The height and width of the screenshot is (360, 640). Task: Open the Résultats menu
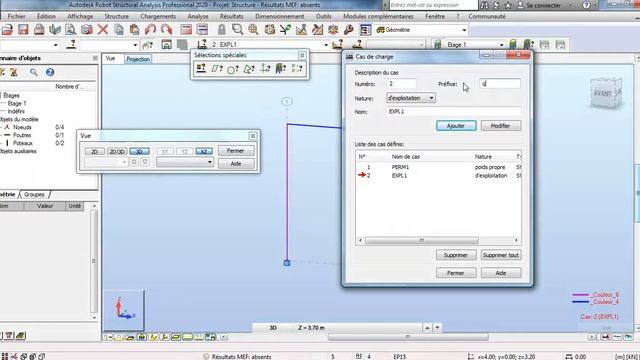tap(231, 16)
